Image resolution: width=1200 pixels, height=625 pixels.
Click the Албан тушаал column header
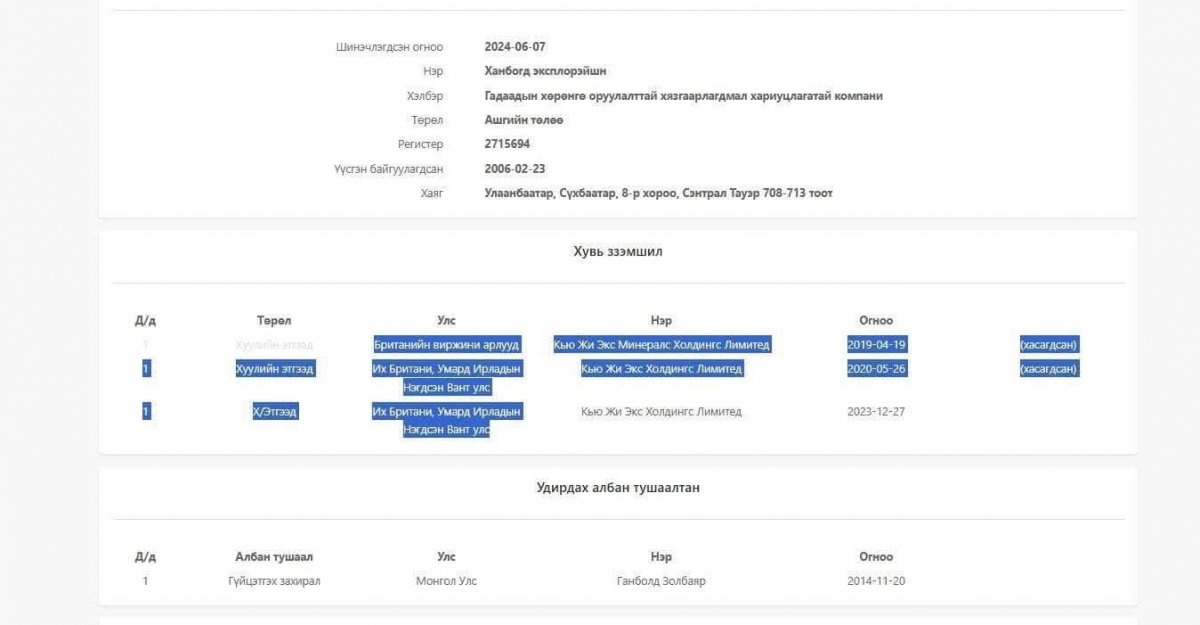[x=274, y=557]
